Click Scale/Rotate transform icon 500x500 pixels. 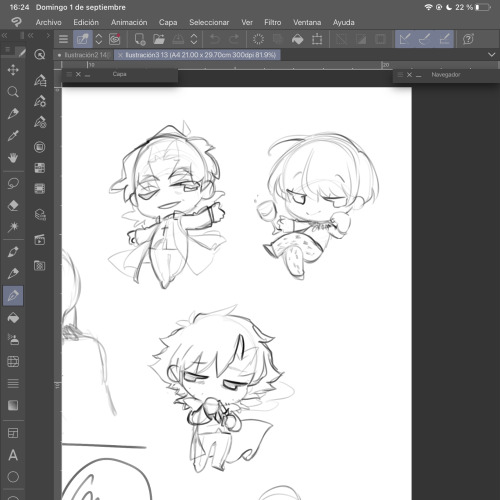317,39
